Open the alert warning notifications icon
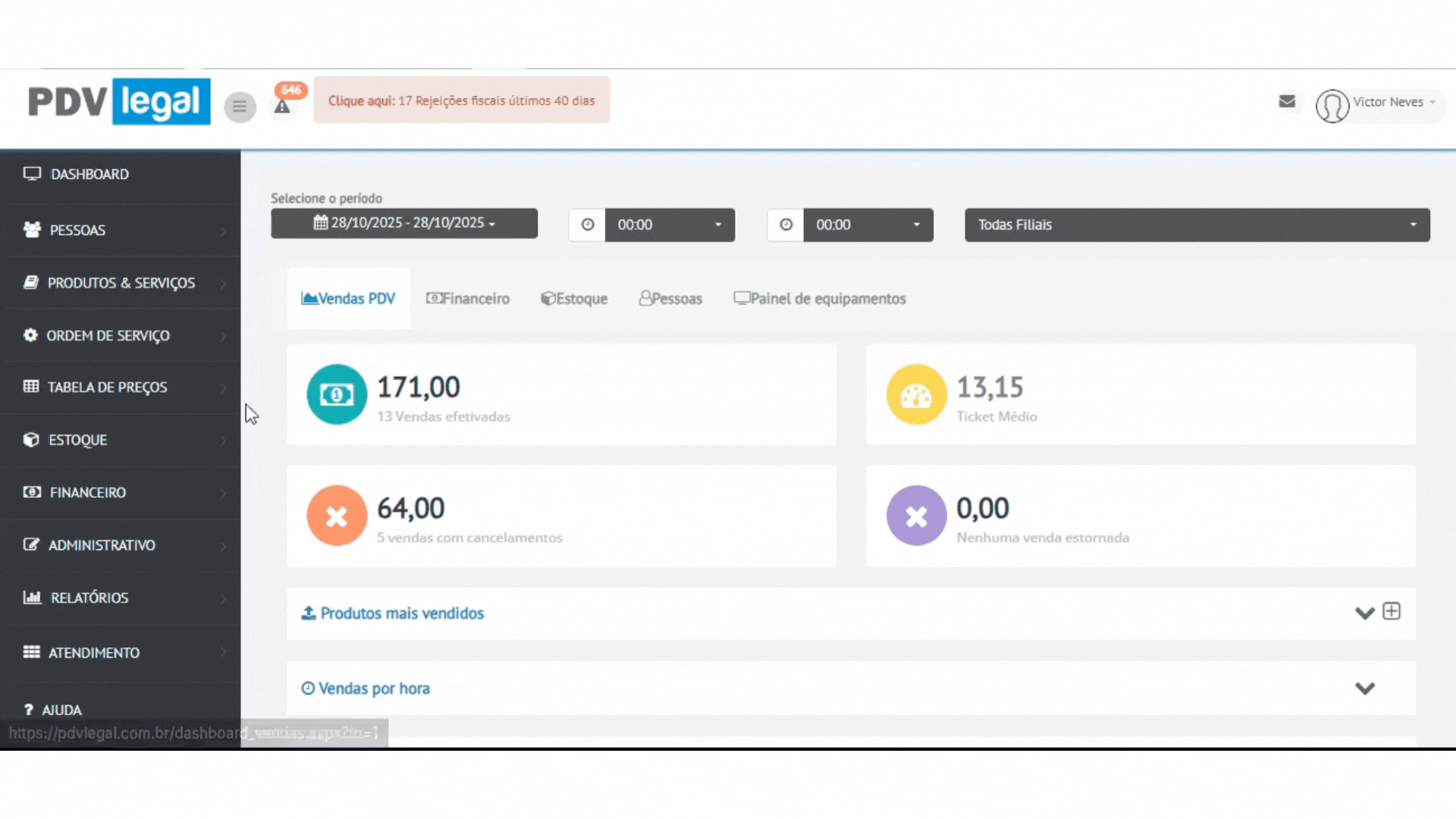The width and height of the screenshot is (1456, 819). [282, 106]
